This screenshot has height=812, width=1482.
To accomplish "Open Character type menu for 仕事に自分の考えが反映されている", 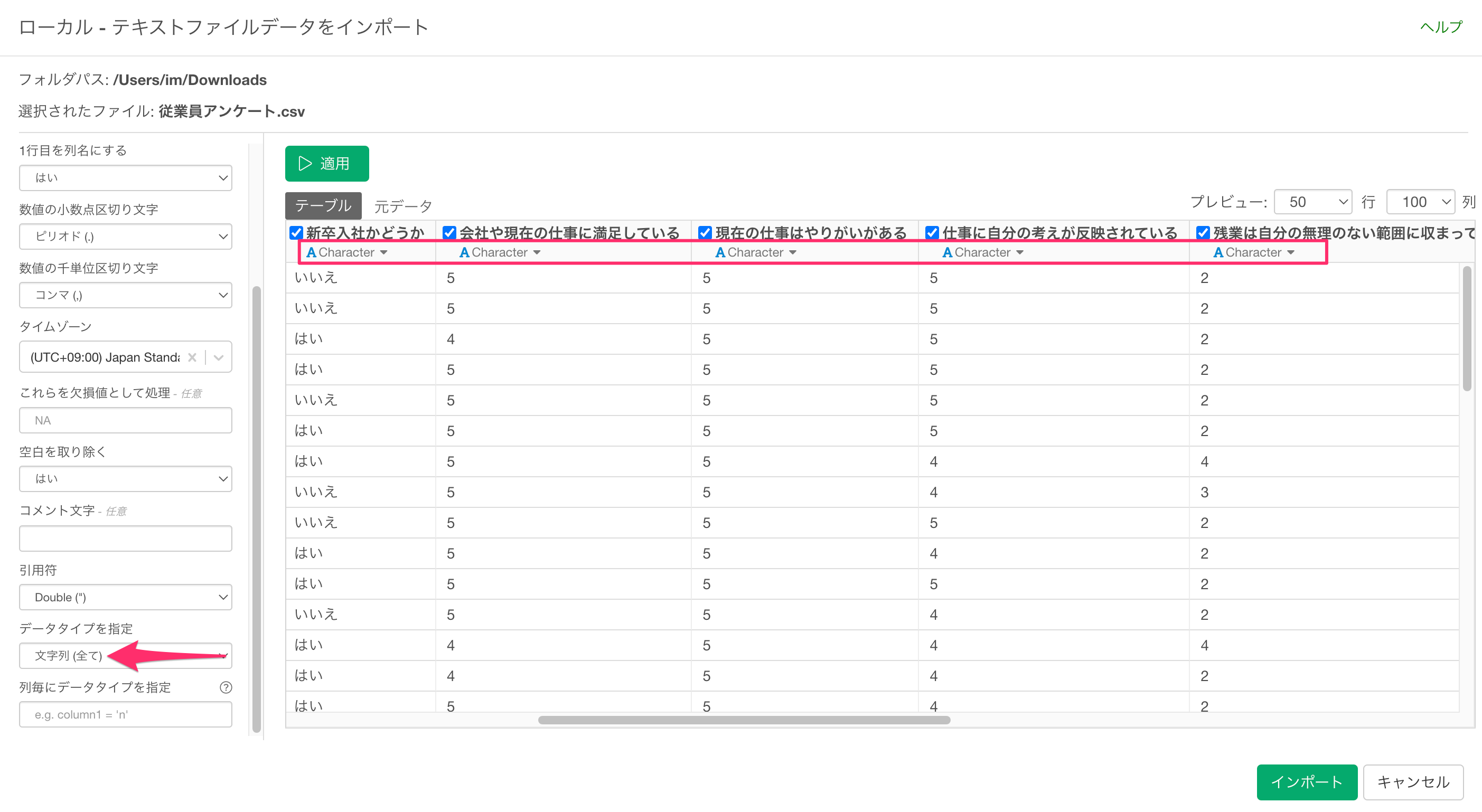I will coord(1020,252).
